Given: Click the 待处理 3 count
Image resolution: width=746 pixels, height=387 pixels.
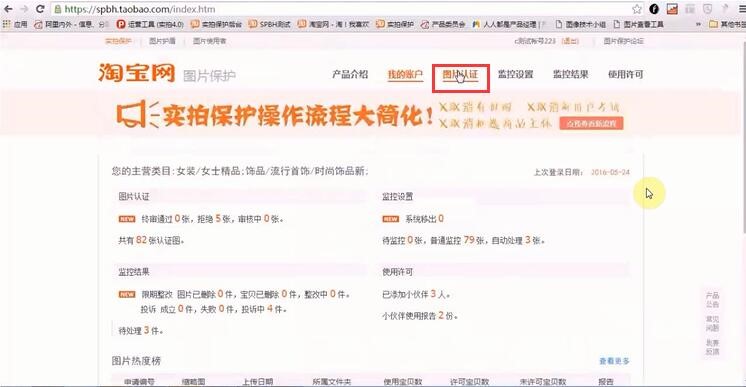Looking at the screenshot, I should [147, 330].
